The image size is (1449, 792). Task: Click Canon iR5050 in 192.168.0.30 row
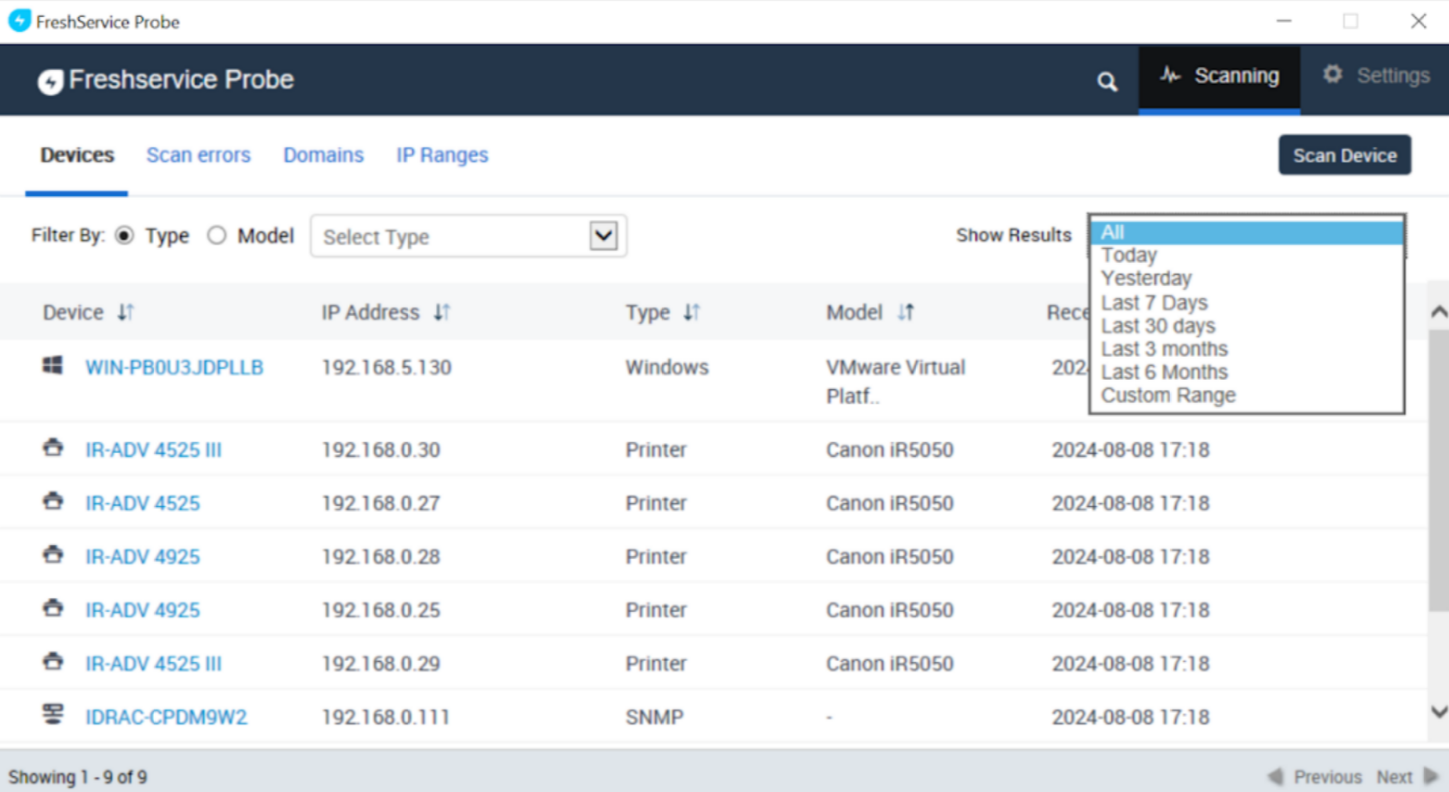pyautogui.click(x=890, y=450)
